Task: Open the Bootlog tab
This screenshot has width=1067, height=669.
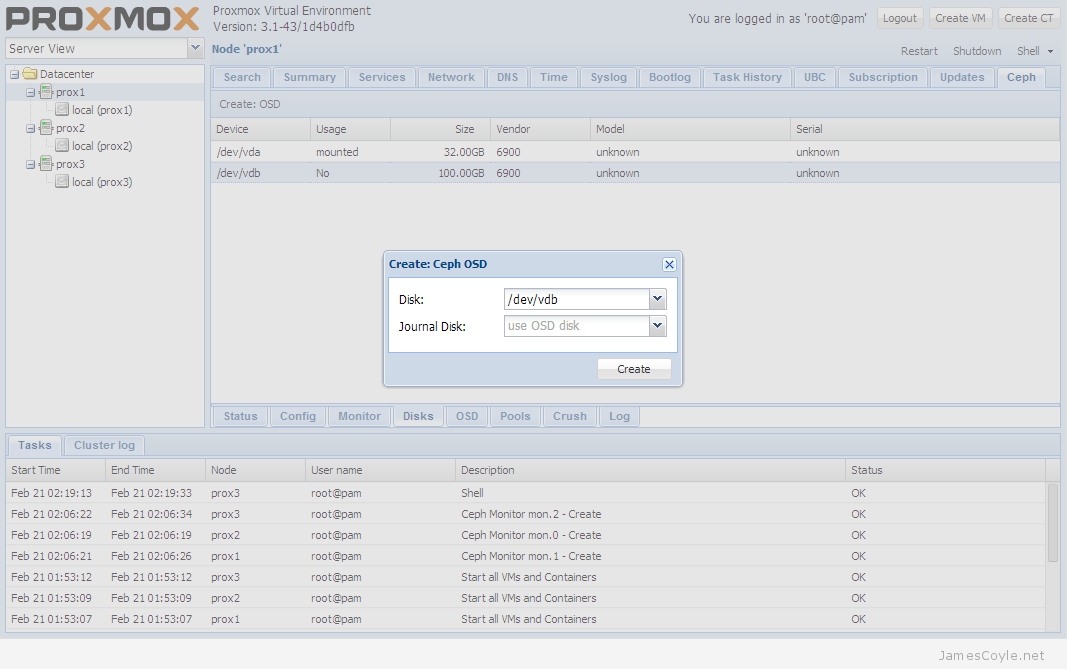Action: coord(670,78)
